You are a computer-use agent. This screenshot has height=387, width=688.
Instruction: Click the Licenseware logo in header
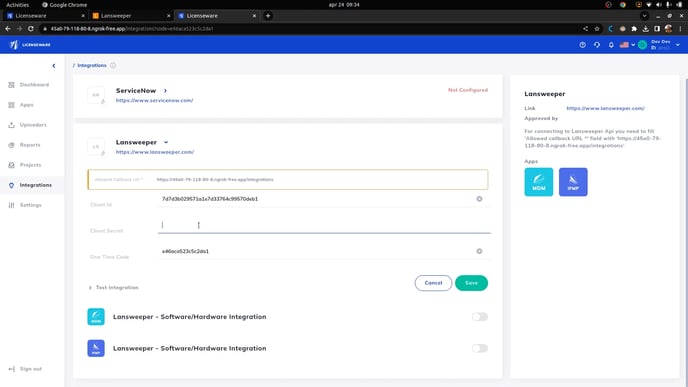tap(30, 45)
